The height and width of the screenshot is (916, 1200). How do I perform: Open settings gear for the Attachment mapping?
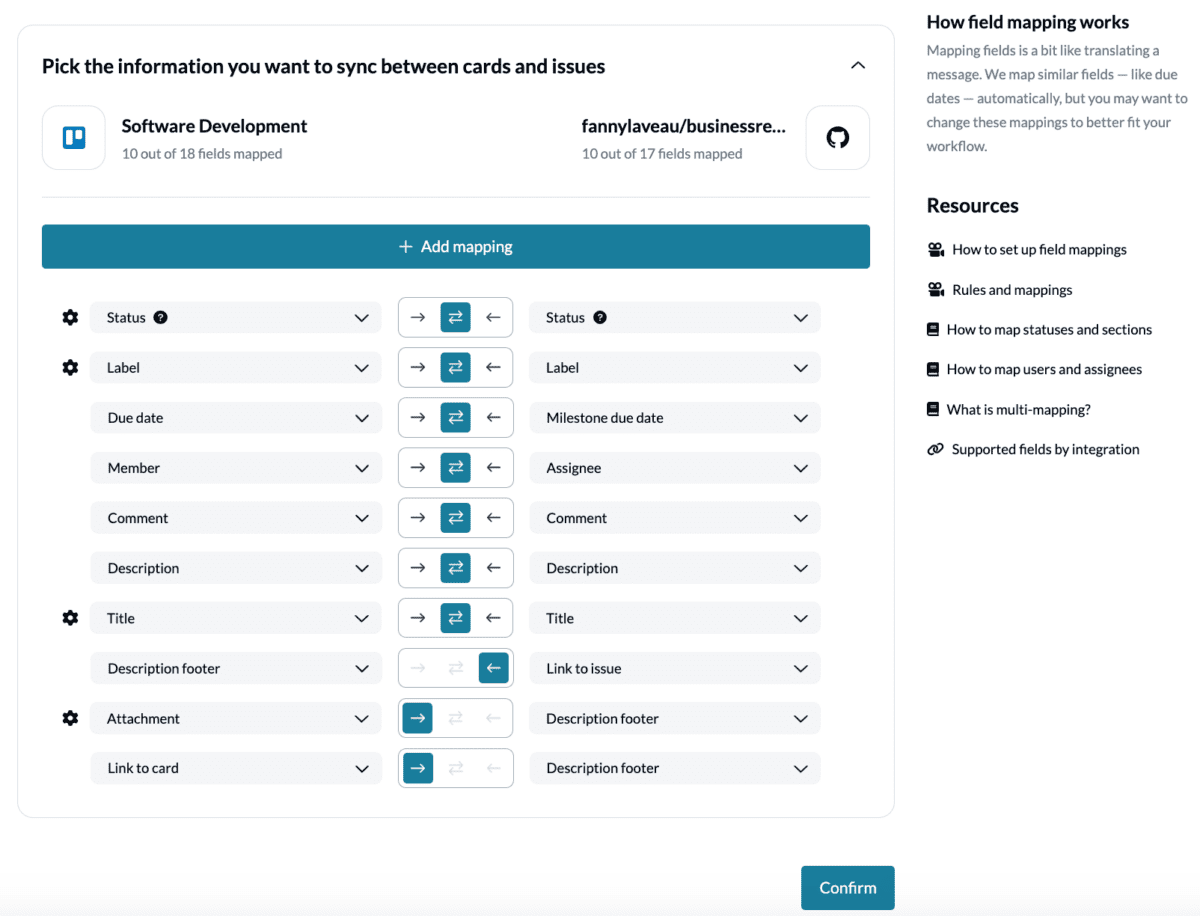coord(70,718)
